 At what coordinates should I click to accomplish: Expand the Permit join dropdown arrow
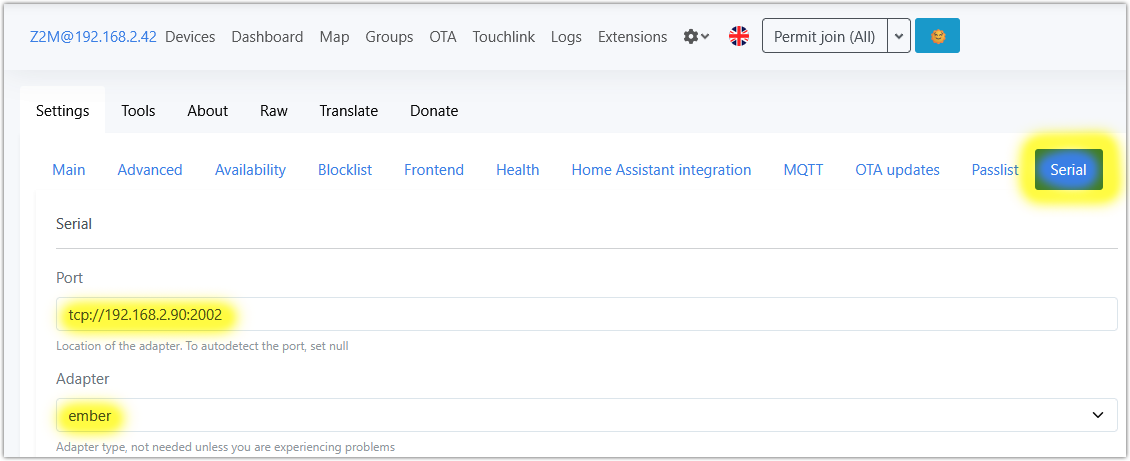pos(898,37)
